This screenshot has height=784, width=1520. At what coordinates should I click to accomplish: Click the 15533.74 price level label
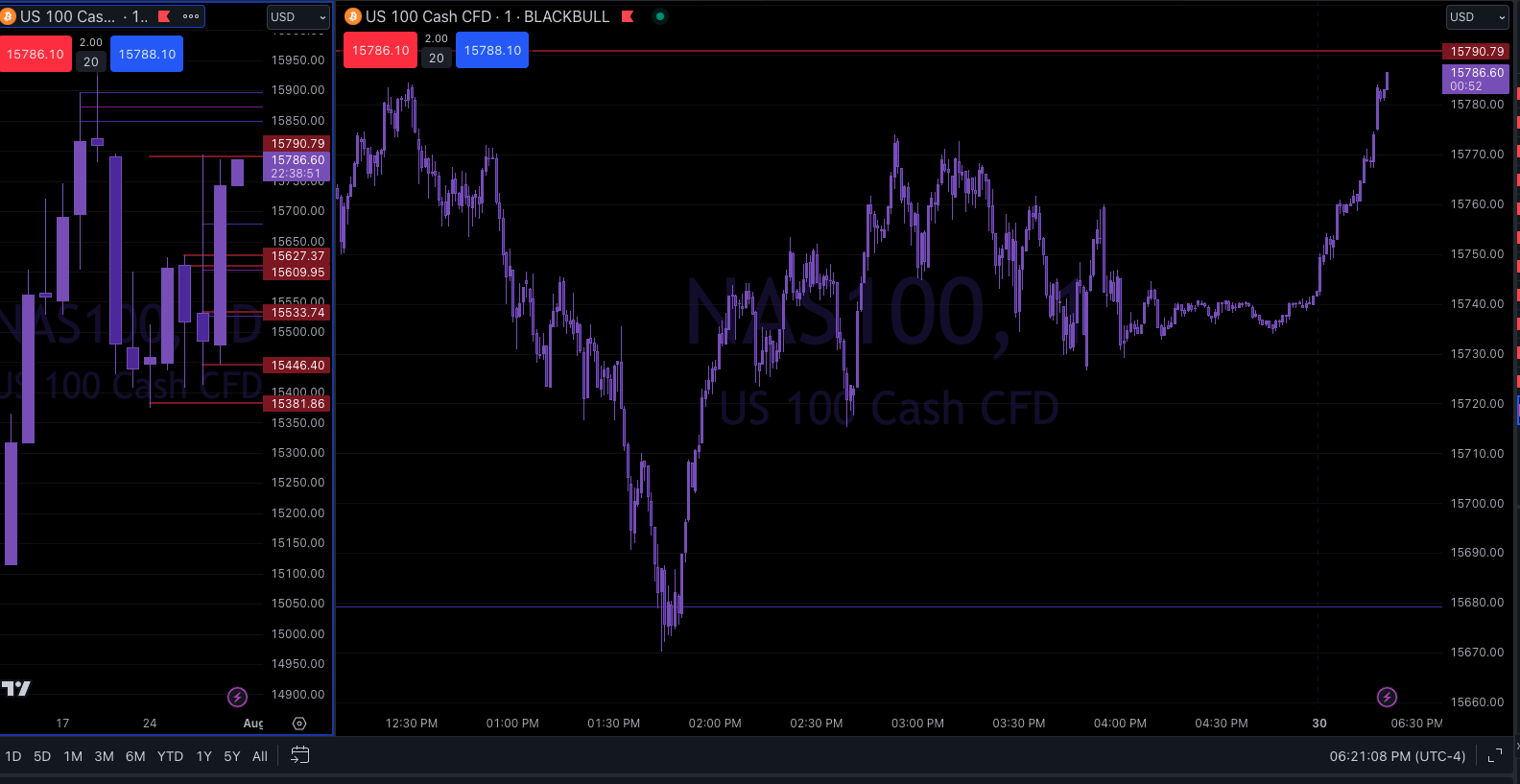pyautogui.click(x=297, y=313)
